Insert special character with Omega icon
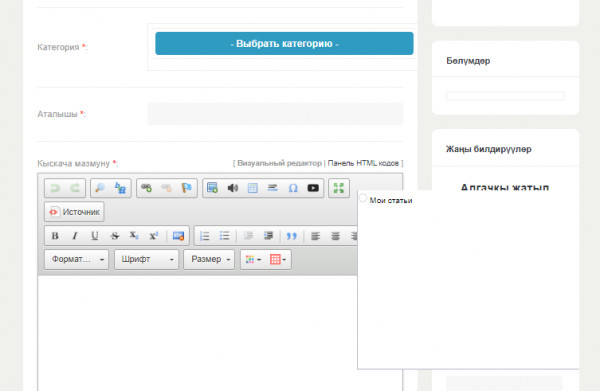 pos(293,188)
